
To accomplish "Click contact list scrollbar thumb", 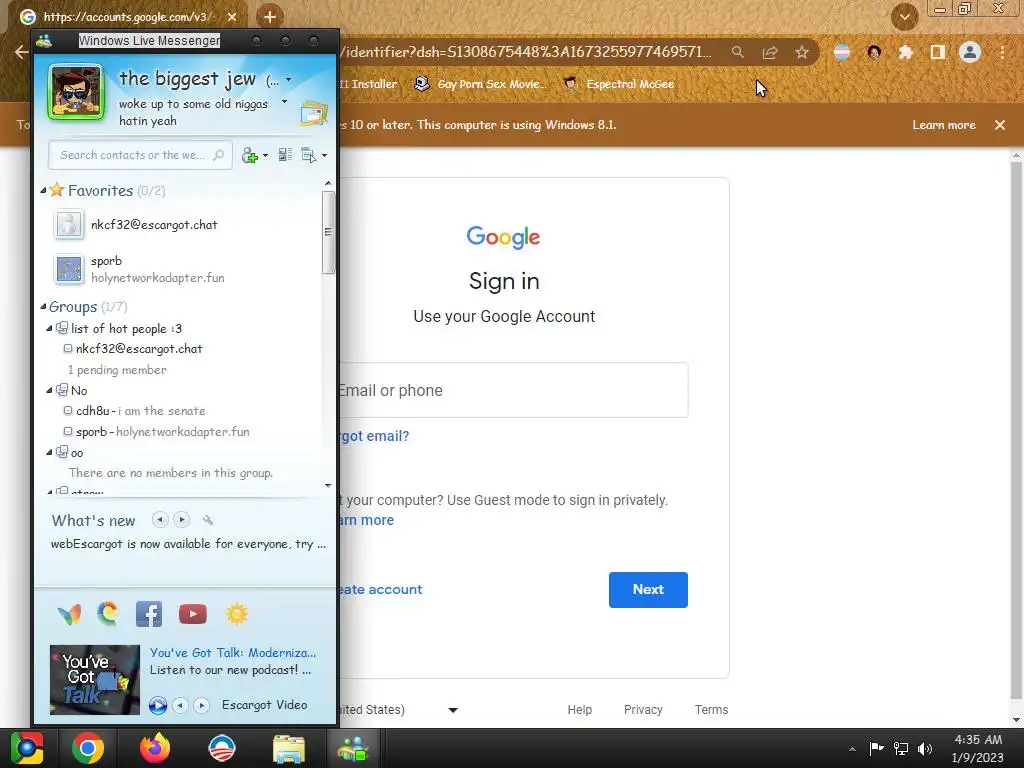I will click(328, 232).
